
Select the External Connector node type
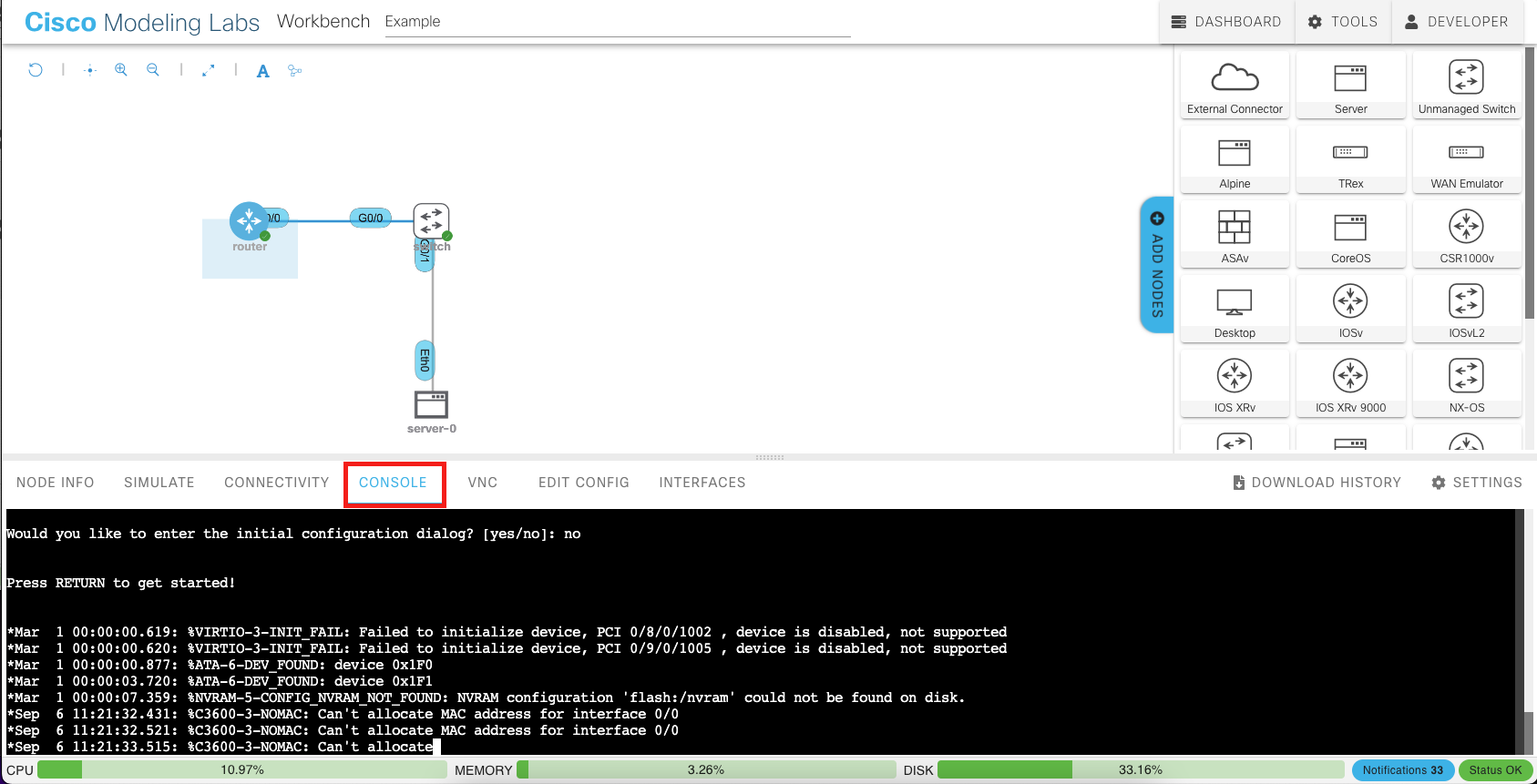click(x=1235, y=87)
